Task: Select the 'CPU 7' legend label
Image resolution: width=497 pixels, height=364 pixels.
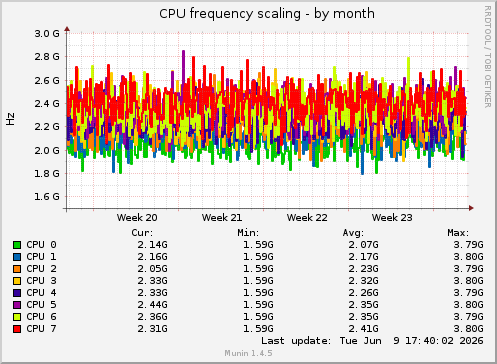Action: tap(41, 329)
